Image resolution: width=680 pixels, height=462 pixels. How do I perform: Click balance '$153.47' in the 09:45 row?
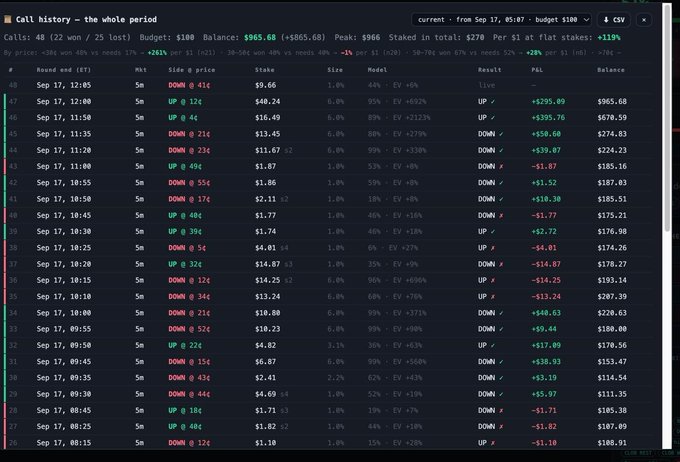pos(612,362)
